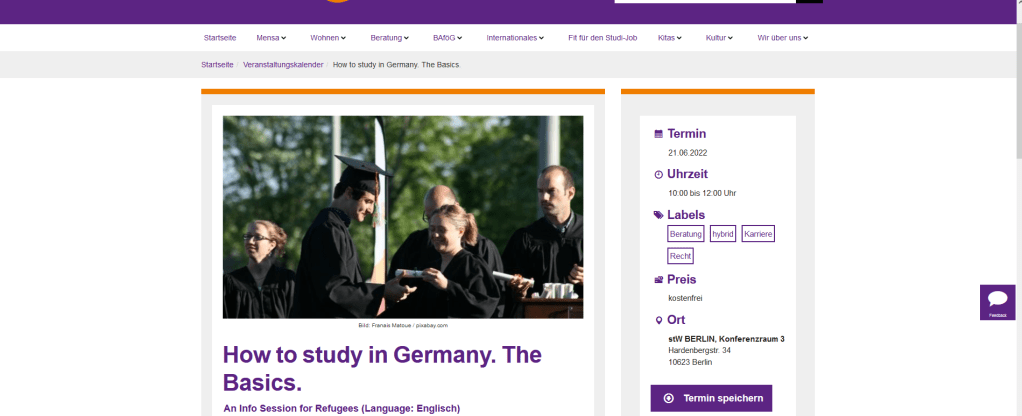
Task: Click the price icon beside Preis
Action: tap(658, 280)
